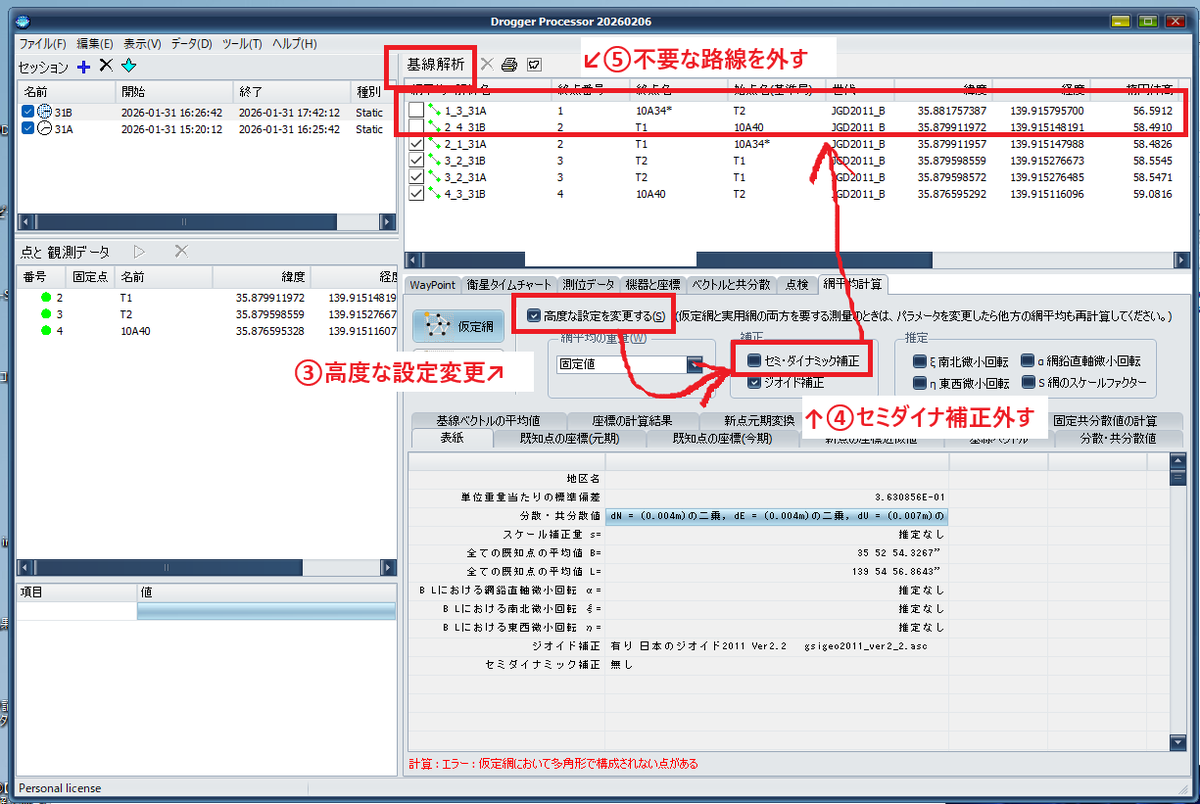Check baseline 2_4_31B checkbox
Viewport: 1200px width, 804px height.
click(416, 127)
